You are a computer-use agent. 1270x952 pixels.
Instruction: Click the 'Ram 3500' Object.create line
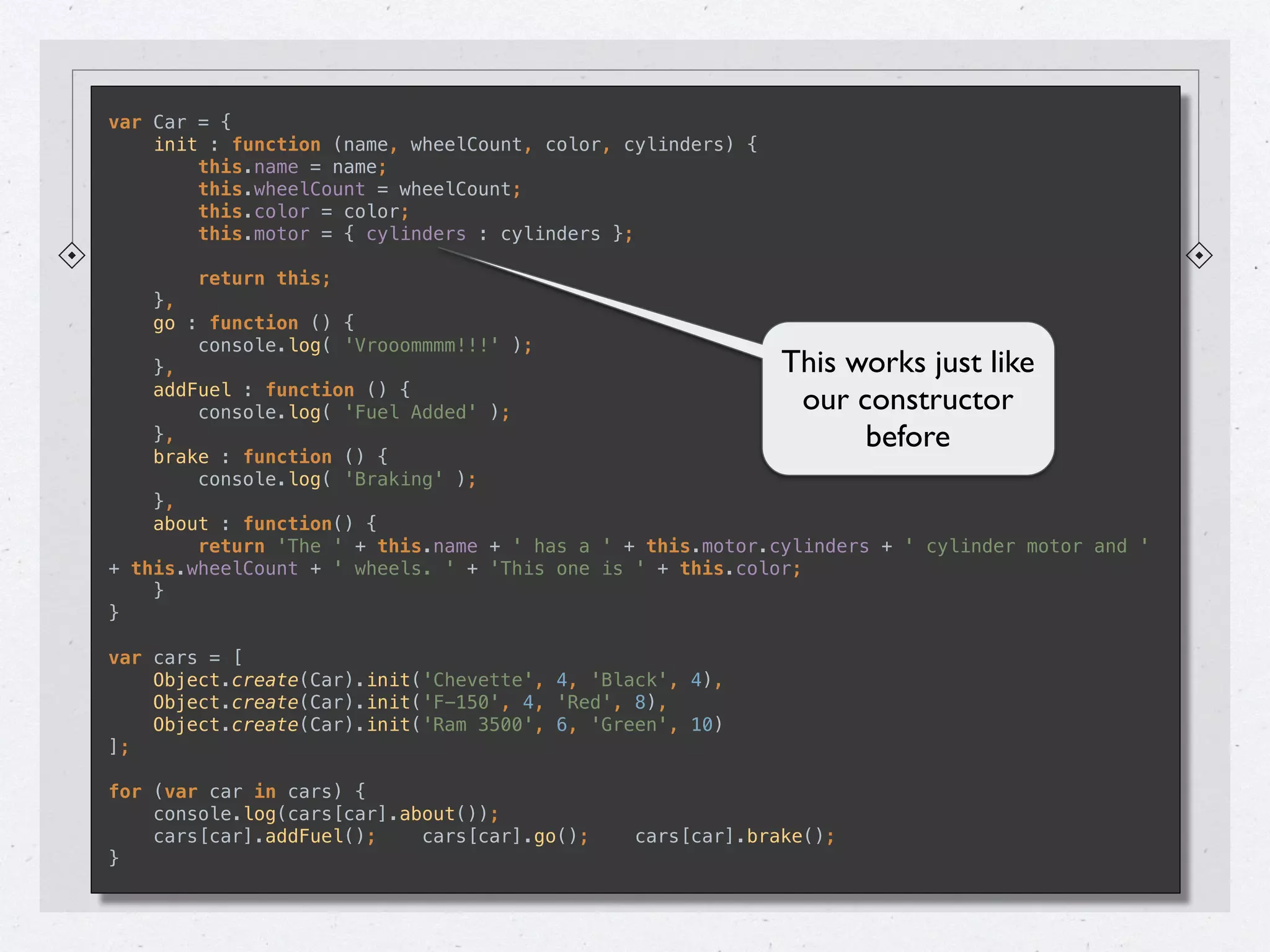click(x=437, y=725)
